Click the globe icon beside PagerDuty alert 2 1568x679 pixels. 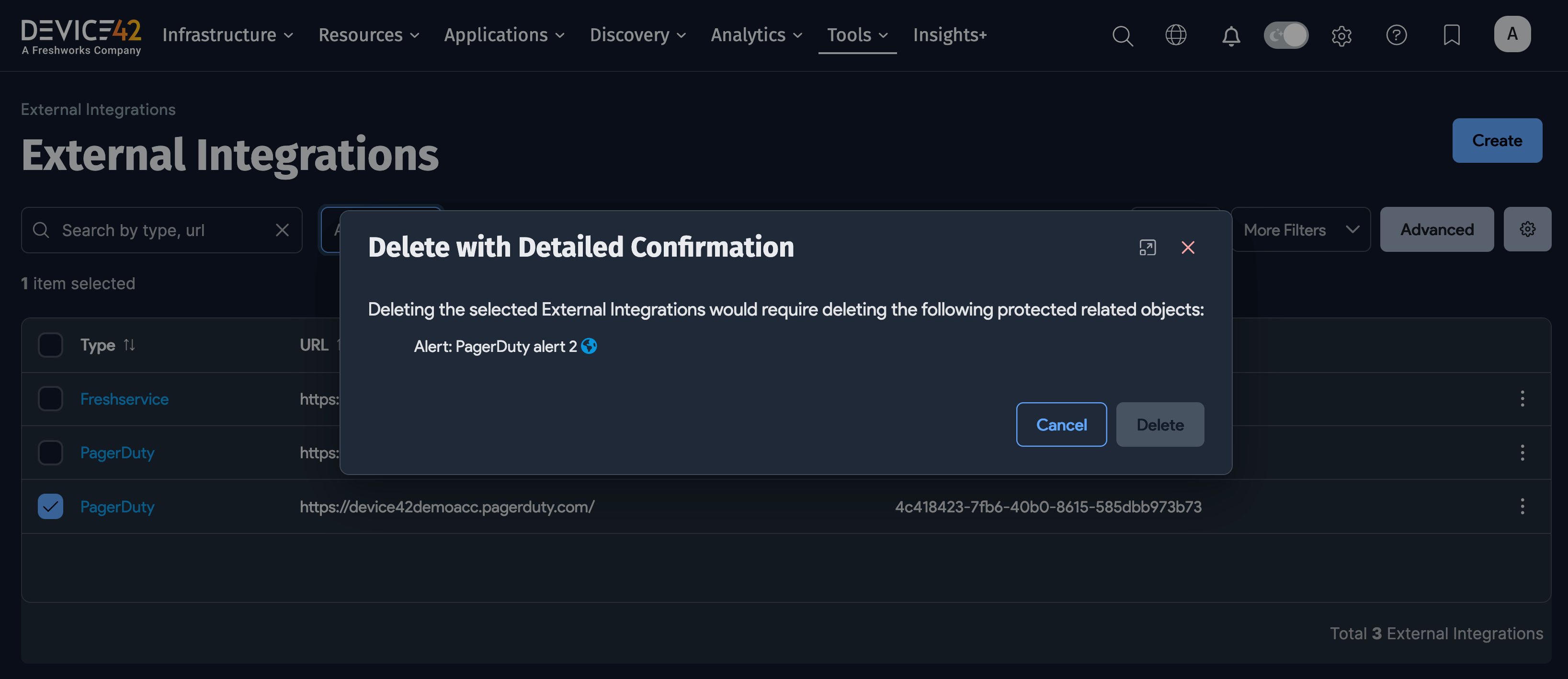coord(588,346)
